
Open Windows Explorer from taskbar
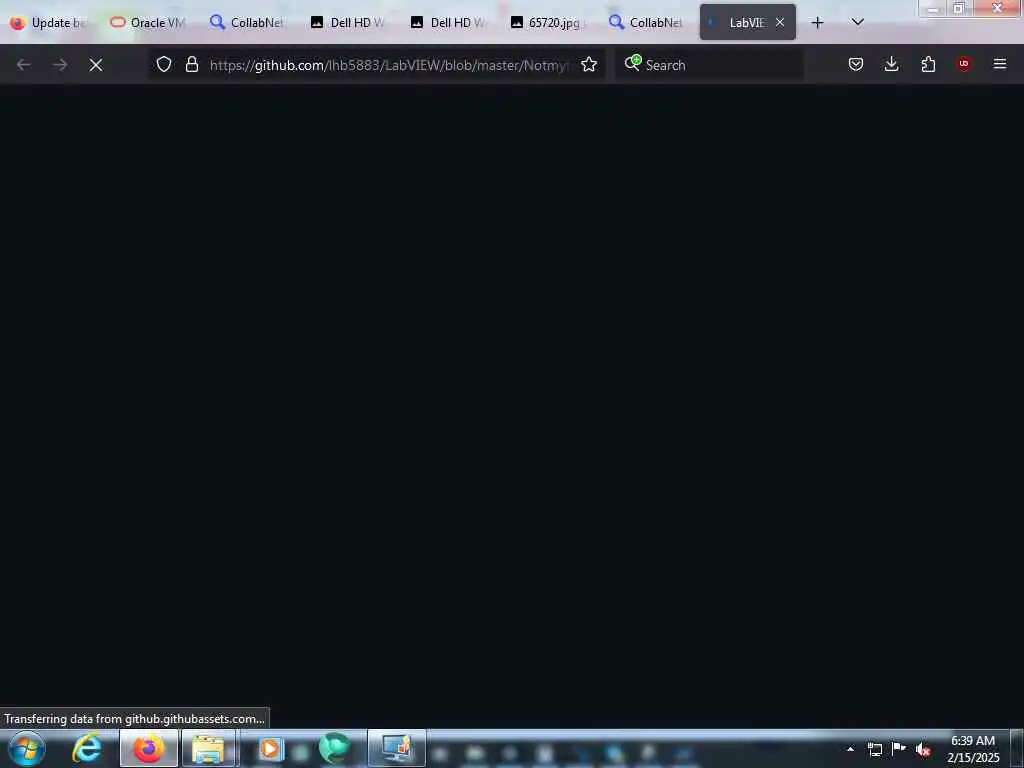[x=209, y=748]
